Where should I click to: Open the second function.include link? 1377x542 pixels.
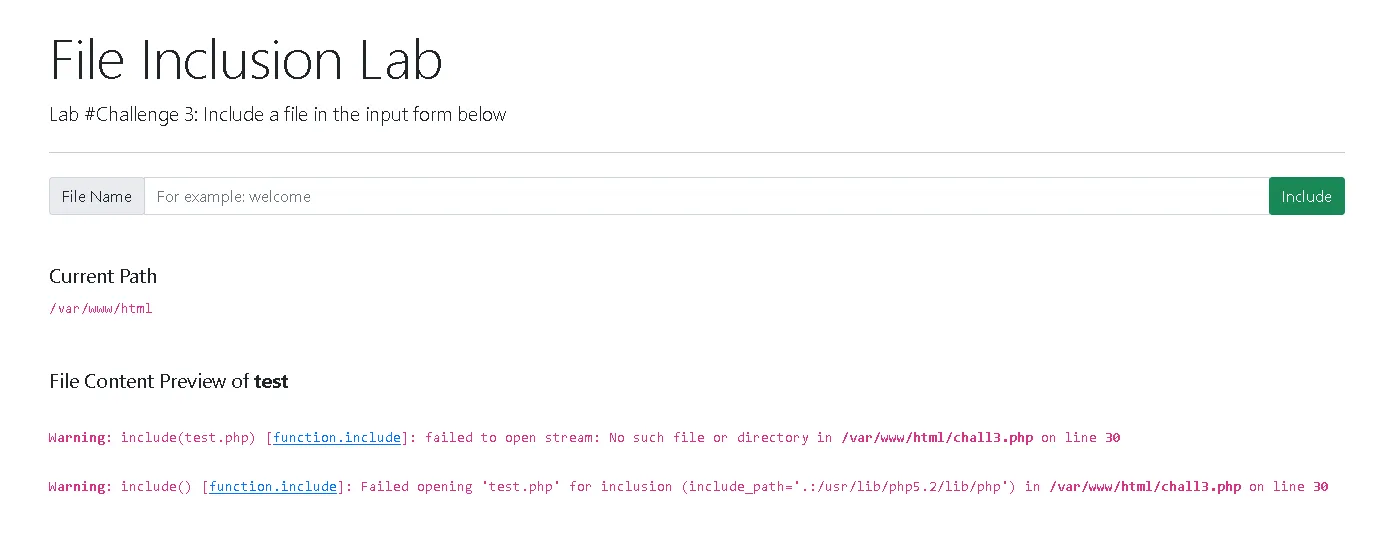click(x=273, y=487)
